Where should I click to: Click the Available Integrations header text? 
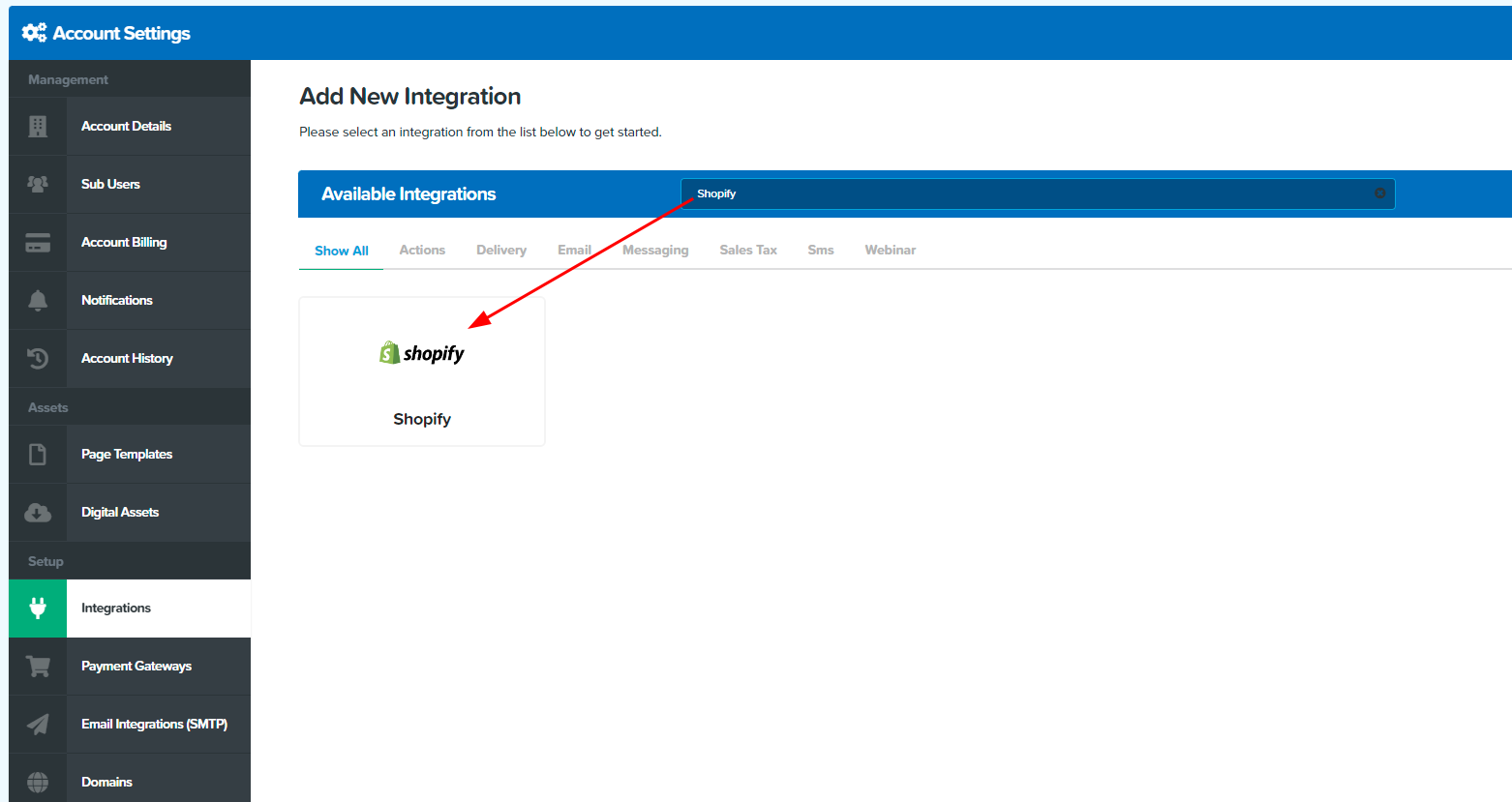[408, 193]
